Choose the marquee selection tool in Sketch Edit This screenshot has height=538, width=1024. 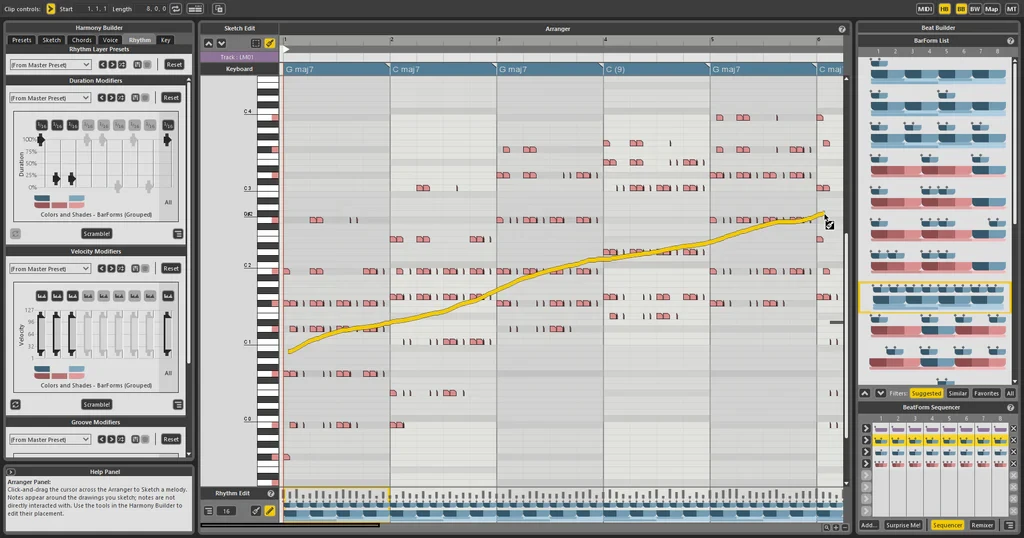click(256, 43)
